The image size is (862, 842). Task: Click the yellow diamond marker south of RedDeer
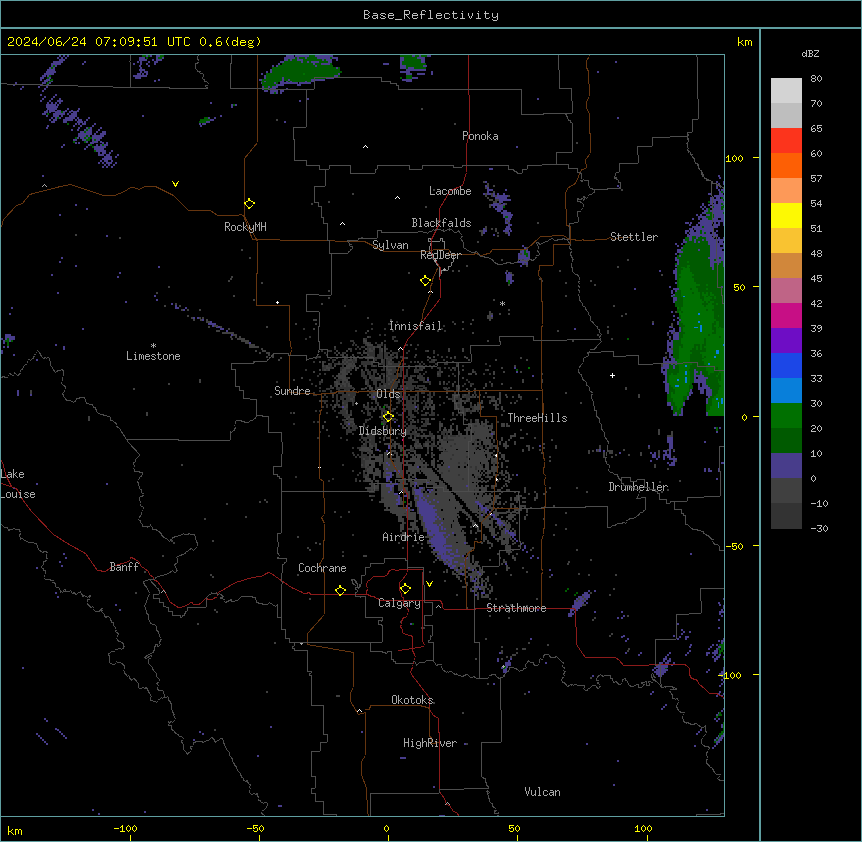coord(425,281)
